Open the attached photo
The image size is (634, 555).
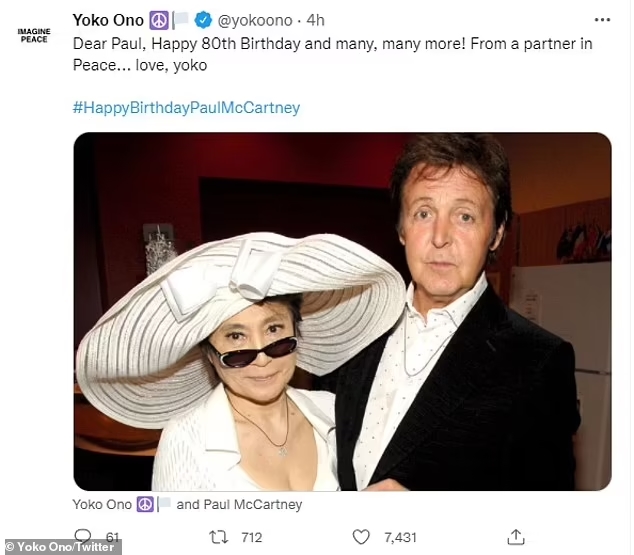(x=342, y=311)
